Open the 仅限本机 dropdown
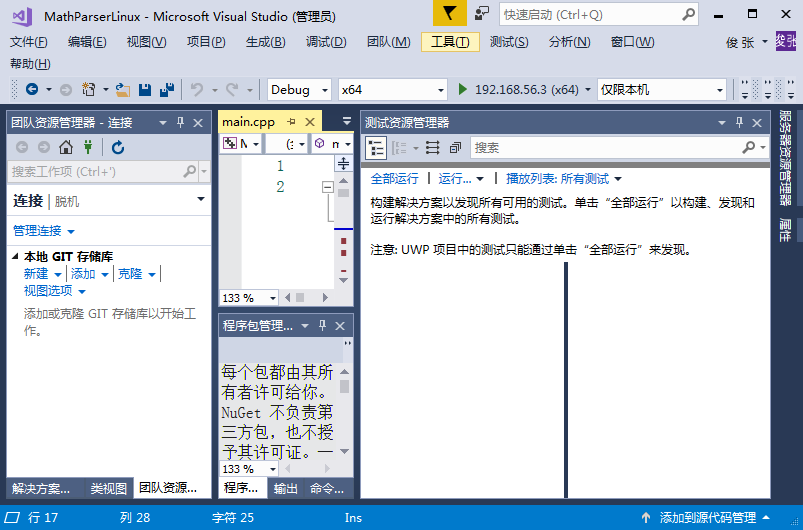Viewport: 803px width, 530px height. (720, 90)
